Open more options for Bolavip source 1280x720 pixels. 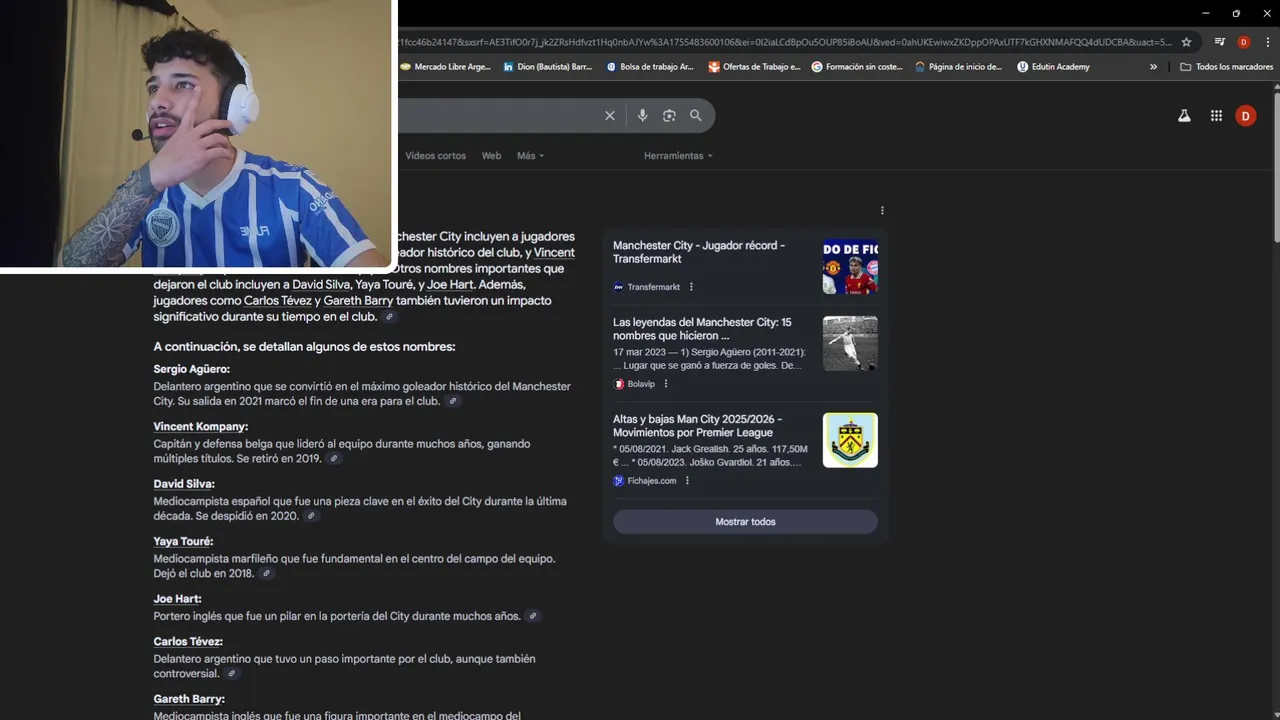point(666,384)
